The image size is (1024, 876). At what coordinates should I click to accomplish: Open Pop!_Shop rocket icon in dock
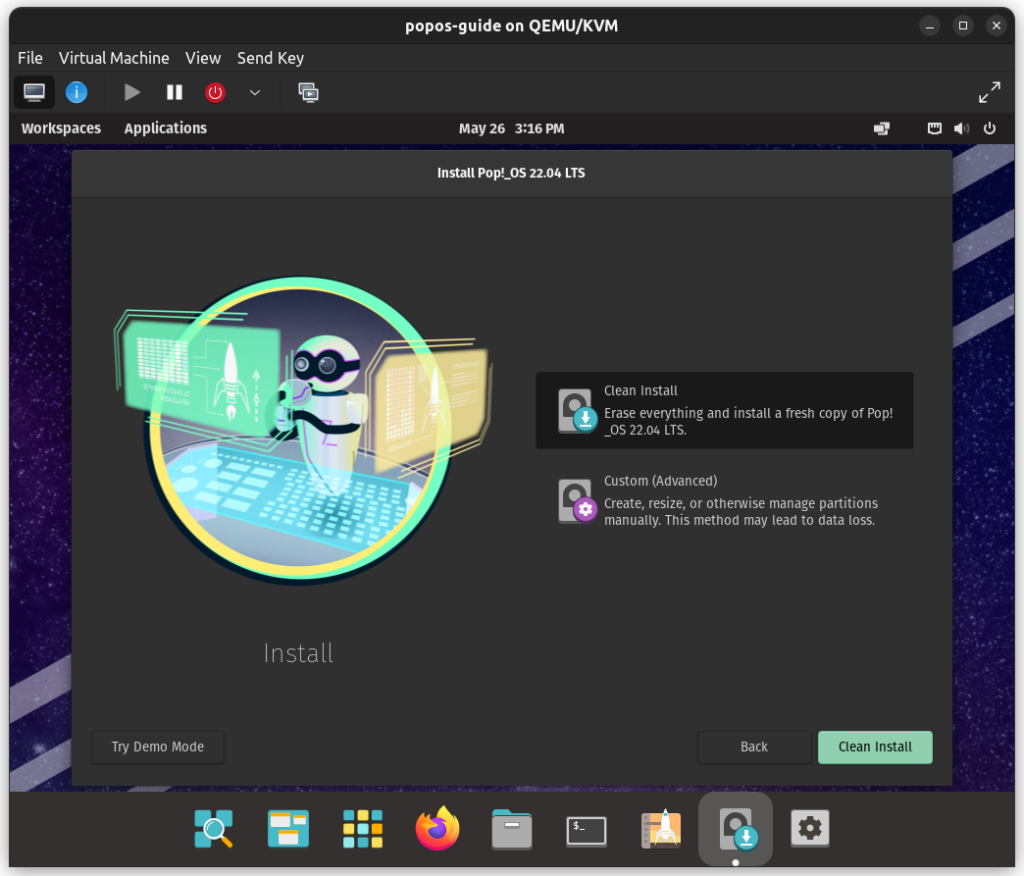tap(661, 828)
